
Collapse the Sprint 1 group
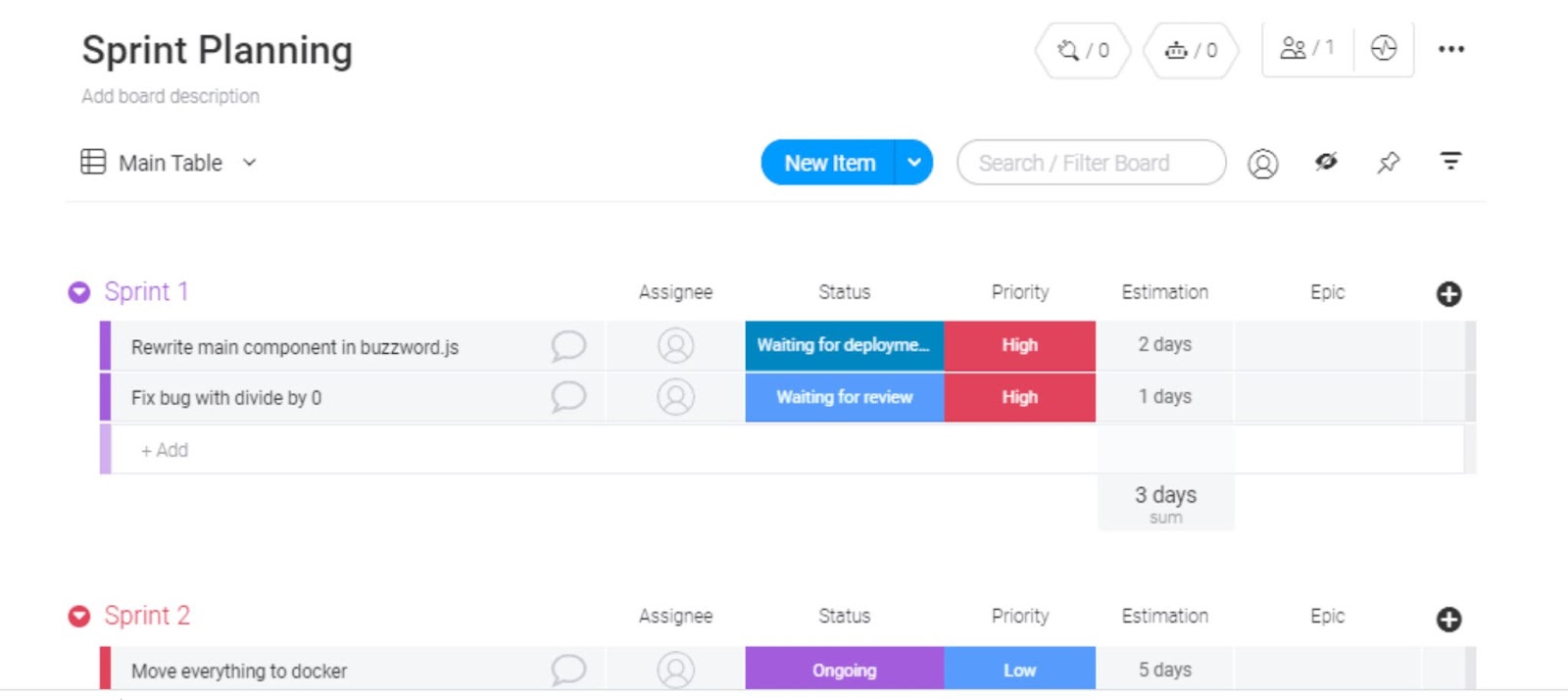(x=79, y=292)
